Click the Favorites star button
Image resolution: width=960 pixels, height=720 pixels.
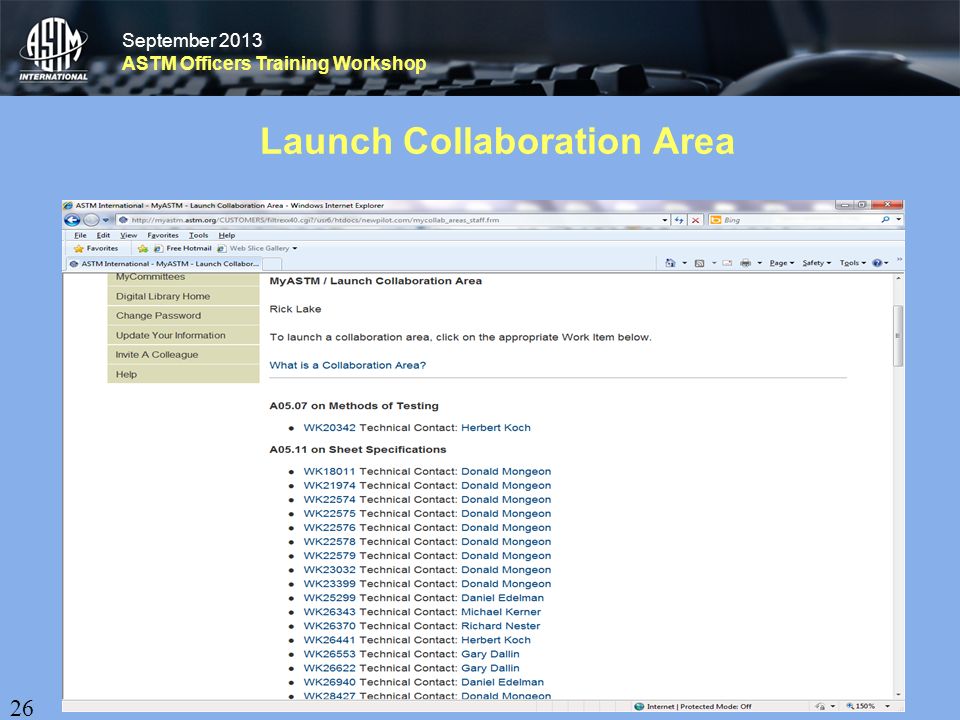(96, 249)
